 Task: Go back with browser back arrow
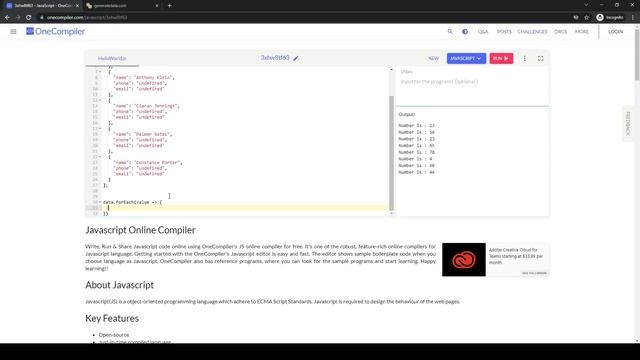pos(7,18)
